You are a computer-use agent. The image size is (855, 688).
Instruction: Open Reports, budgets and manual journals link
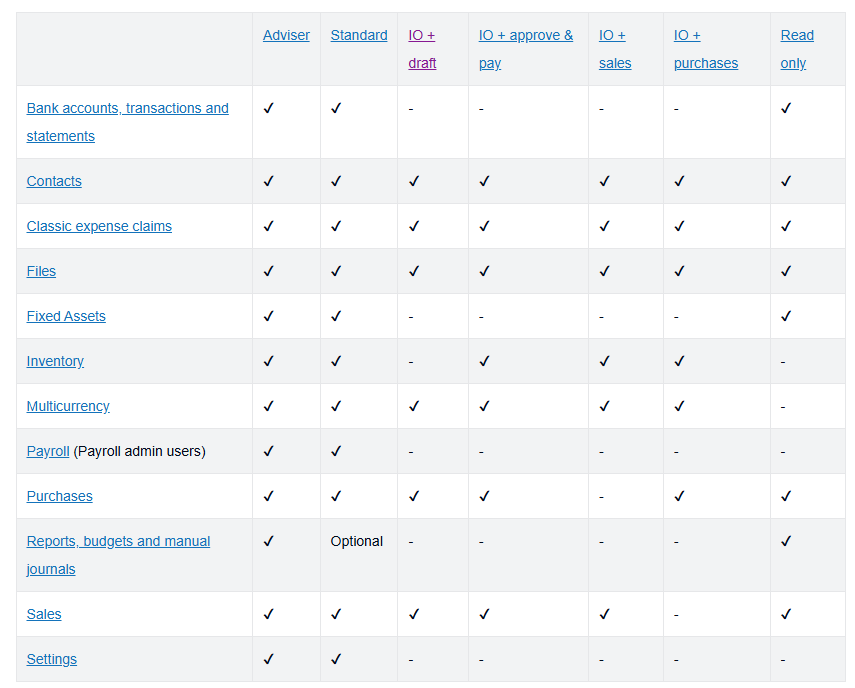click(118, 555)
